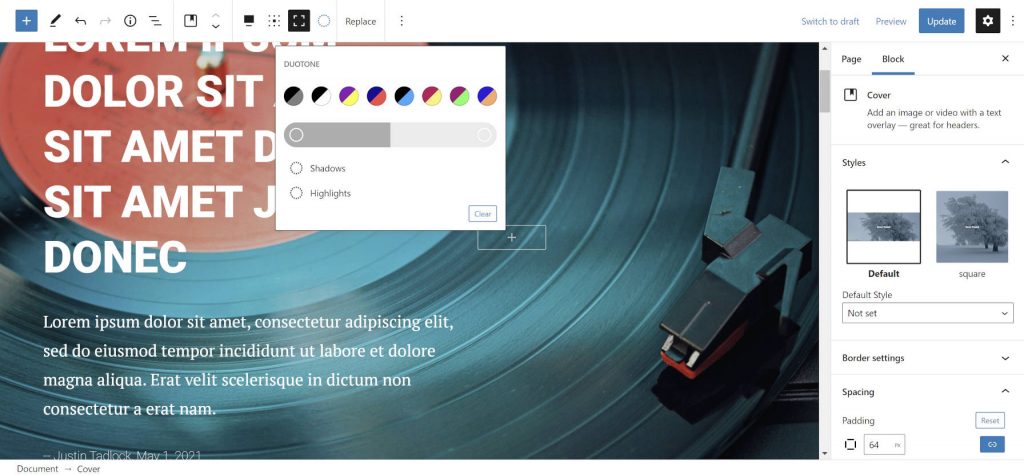The height and width of the screenshot is (475, 1024).
Task: Click the Switch to draft link
Action: click(830, 21)
